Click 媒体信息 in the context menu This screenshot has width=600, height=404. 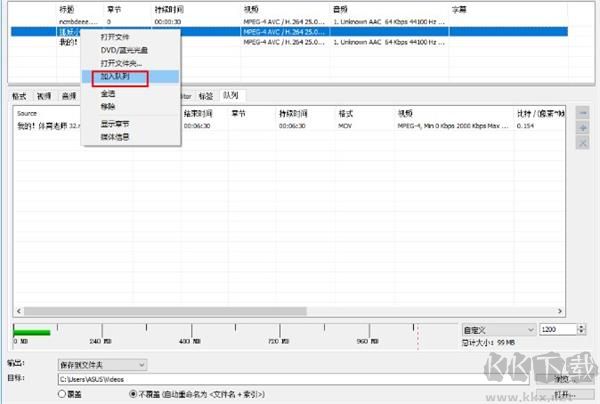[x=114, y=135]
